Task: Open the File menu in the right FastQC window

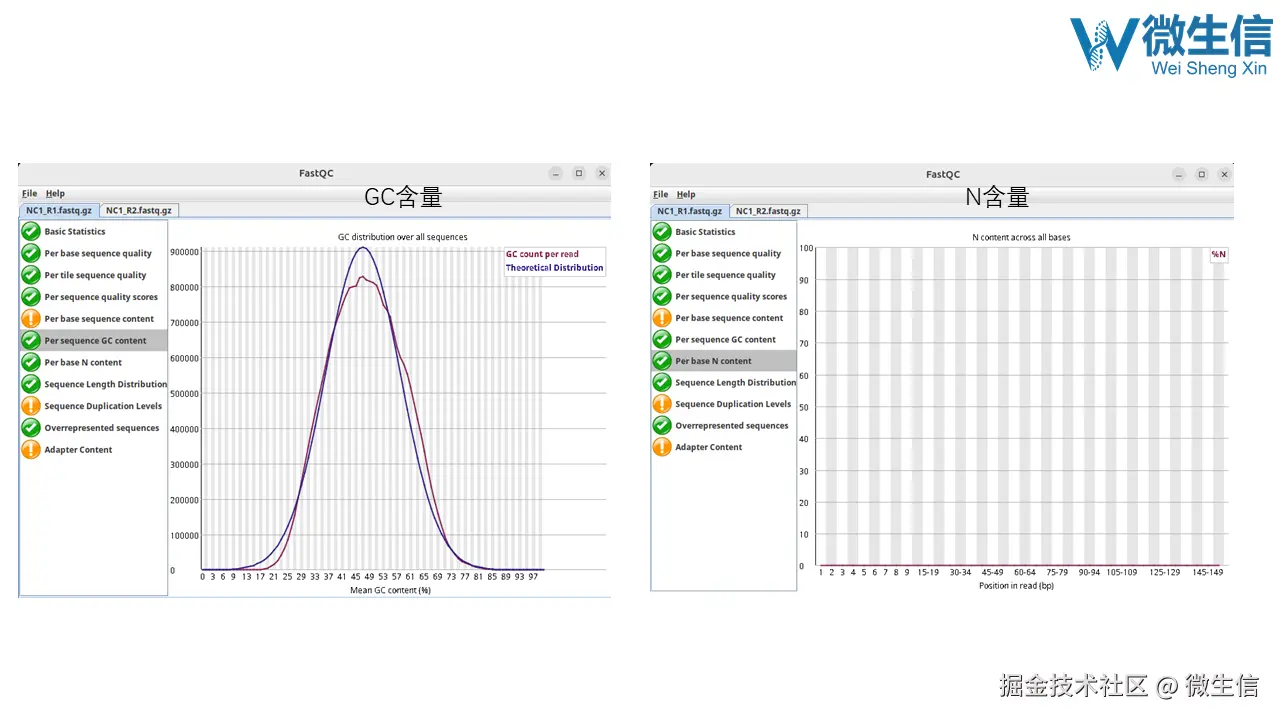Action: pyautogui.click(x=660, y=194)
